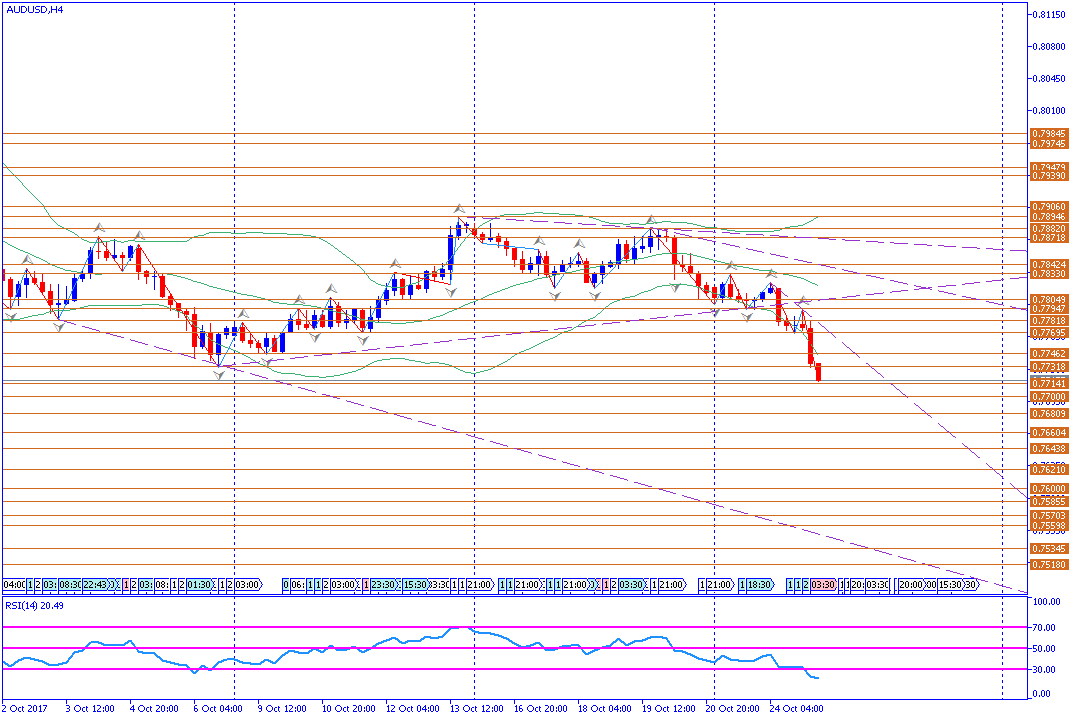Click the pink-highlighted 03:30 time marker

[823, 585]
